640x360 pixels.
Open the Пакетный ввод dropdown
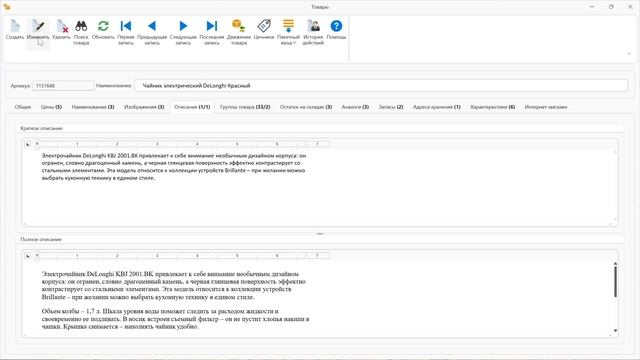click(x=288, y=32)
